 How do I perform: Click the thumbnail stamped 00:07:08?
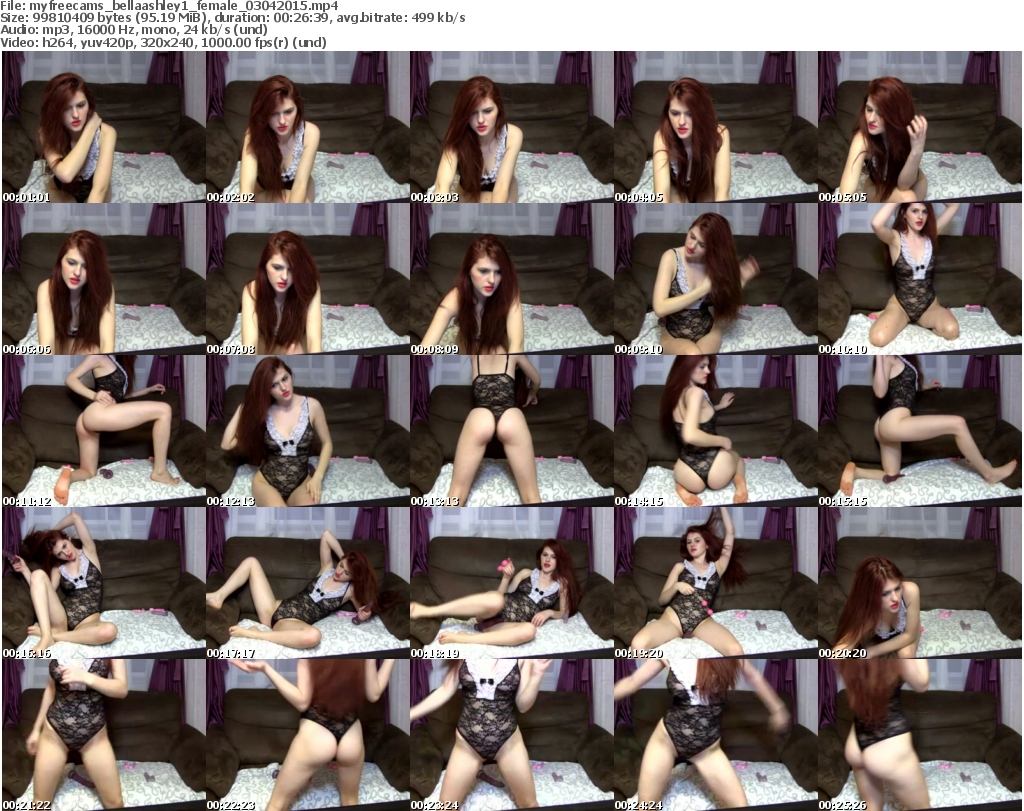tap(308, 279)
